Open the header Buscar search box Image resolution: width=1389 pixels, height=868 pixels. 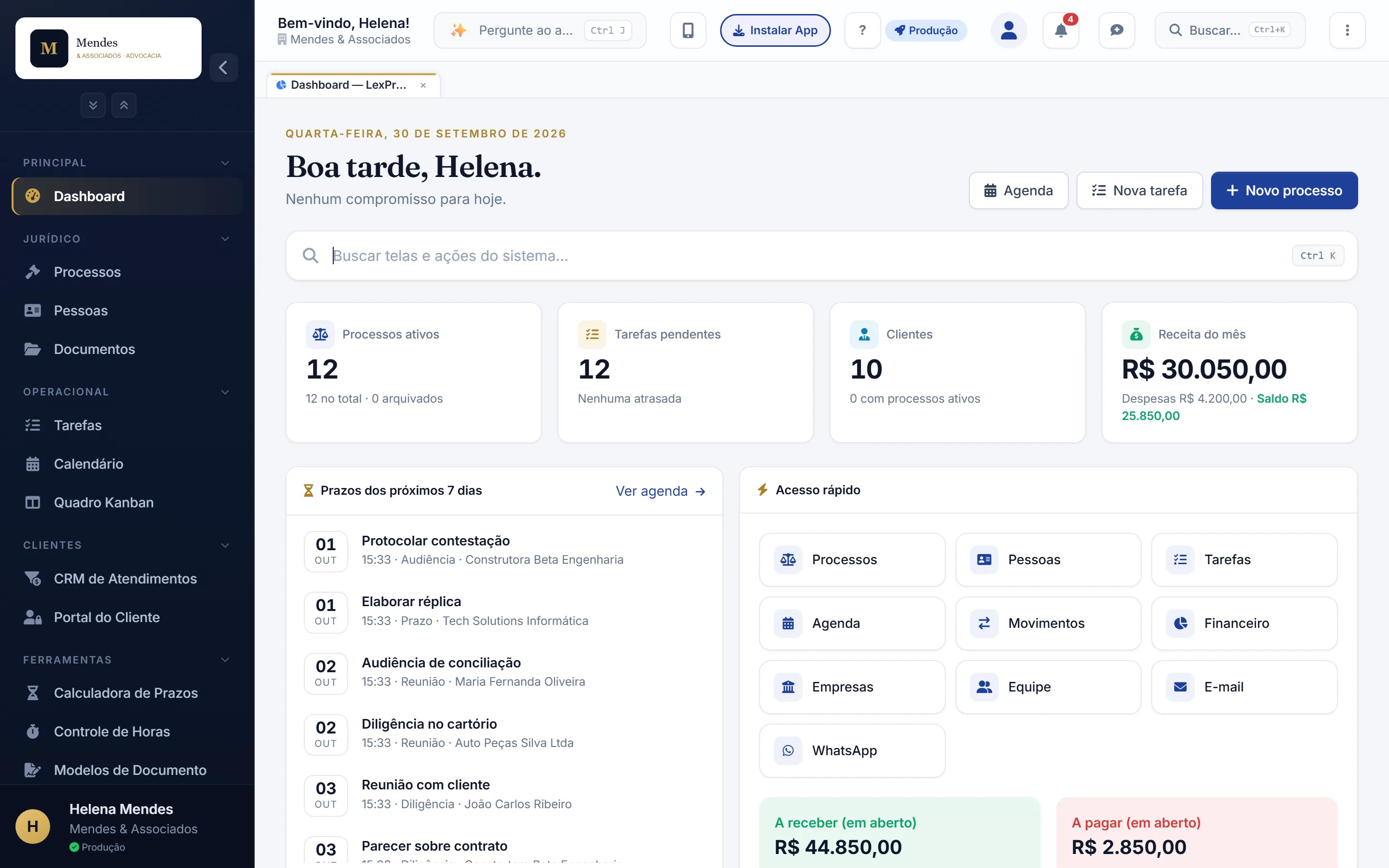pyautogui.click(x=1230, y=30)
